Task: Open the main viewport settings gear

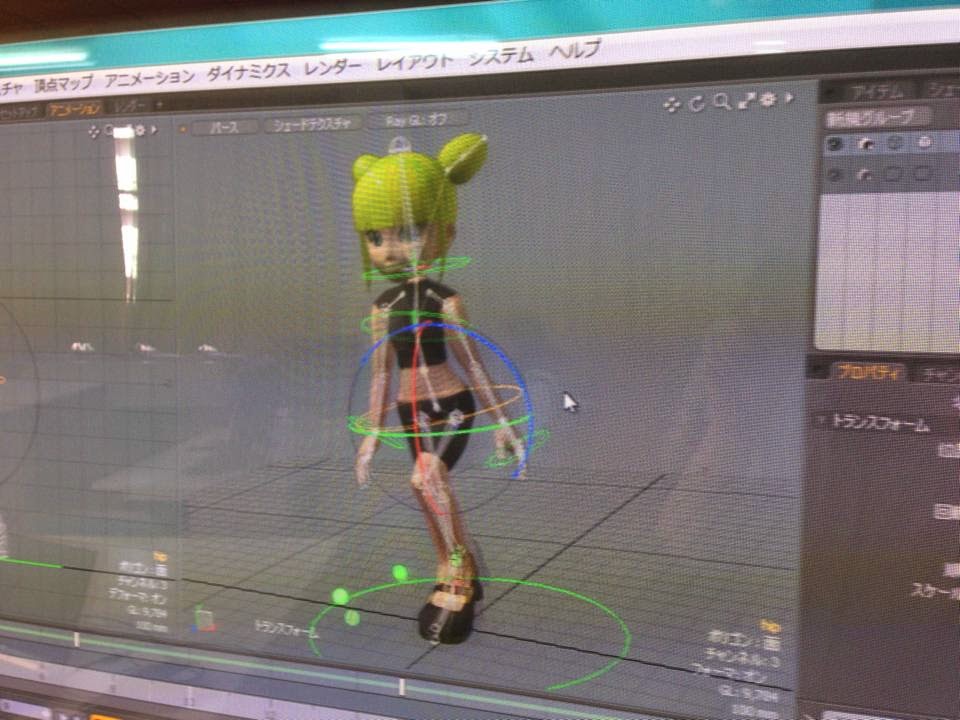Action: [x=768, y=99]
